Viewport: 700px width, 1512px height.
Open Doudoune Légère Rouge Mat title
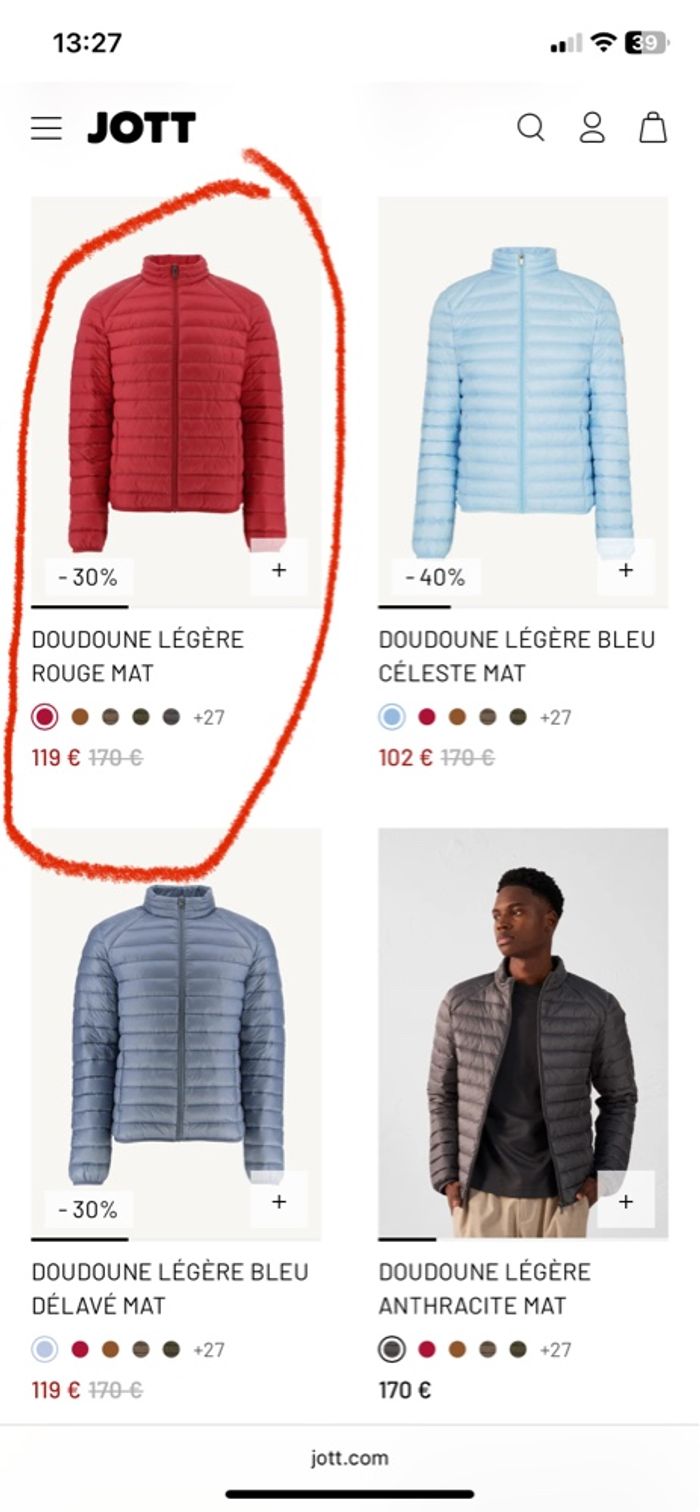click(x=138, y=656)
